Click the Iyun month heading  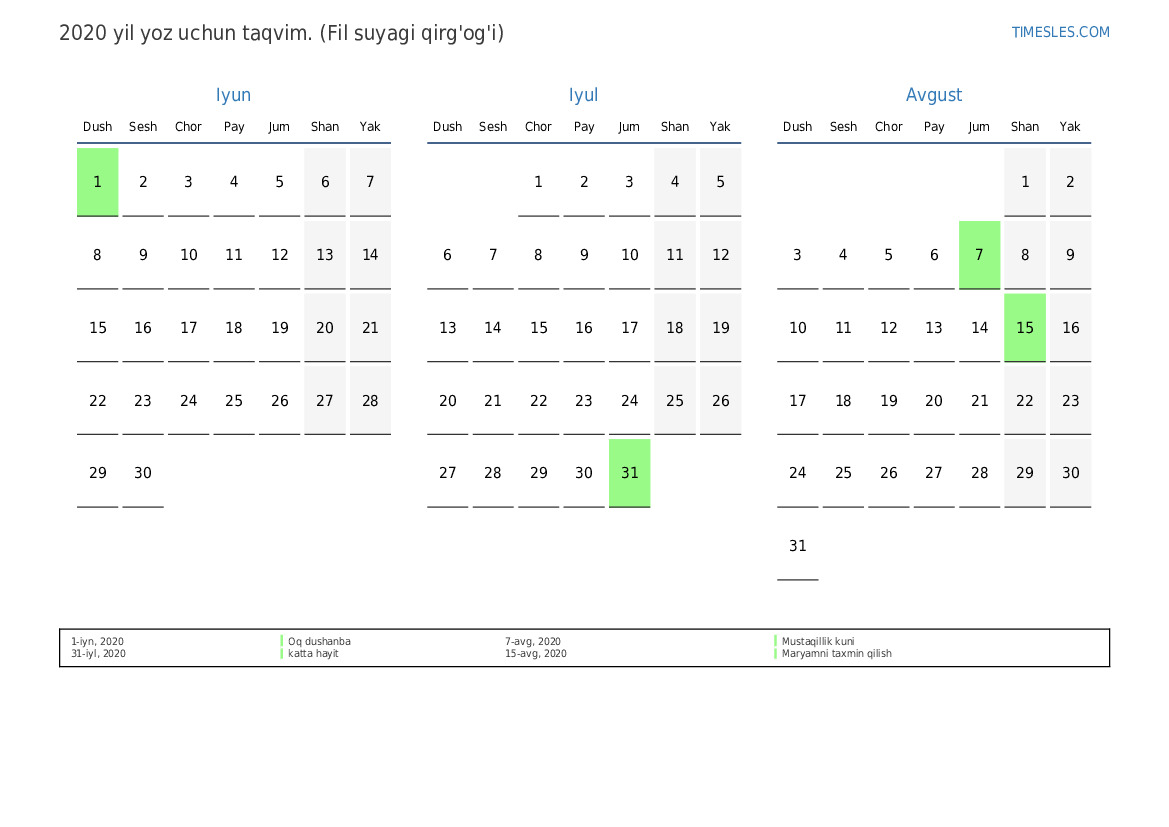233,95
